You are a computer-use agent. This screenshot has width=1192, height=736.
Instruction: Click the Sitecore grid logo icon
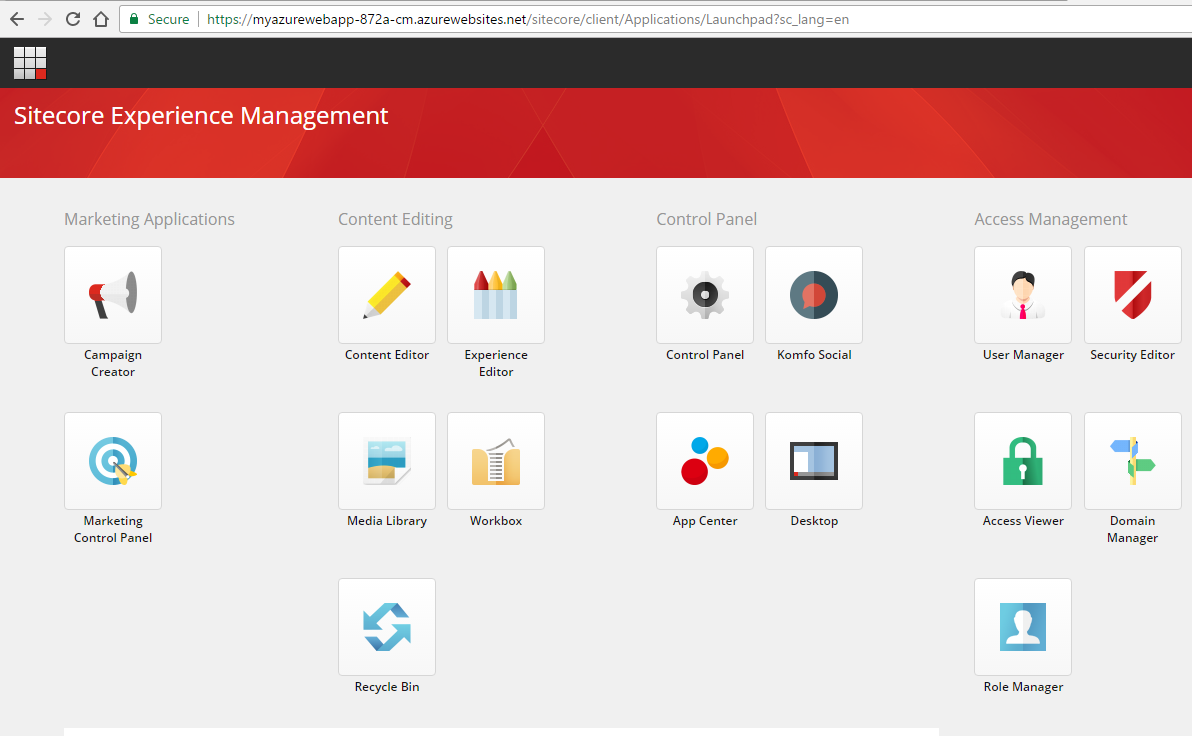[30, 63]
